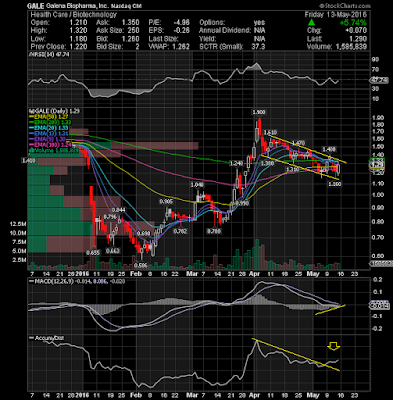Click the green up-arrow change indicator
393x400 pixels.
pos(311,23)
